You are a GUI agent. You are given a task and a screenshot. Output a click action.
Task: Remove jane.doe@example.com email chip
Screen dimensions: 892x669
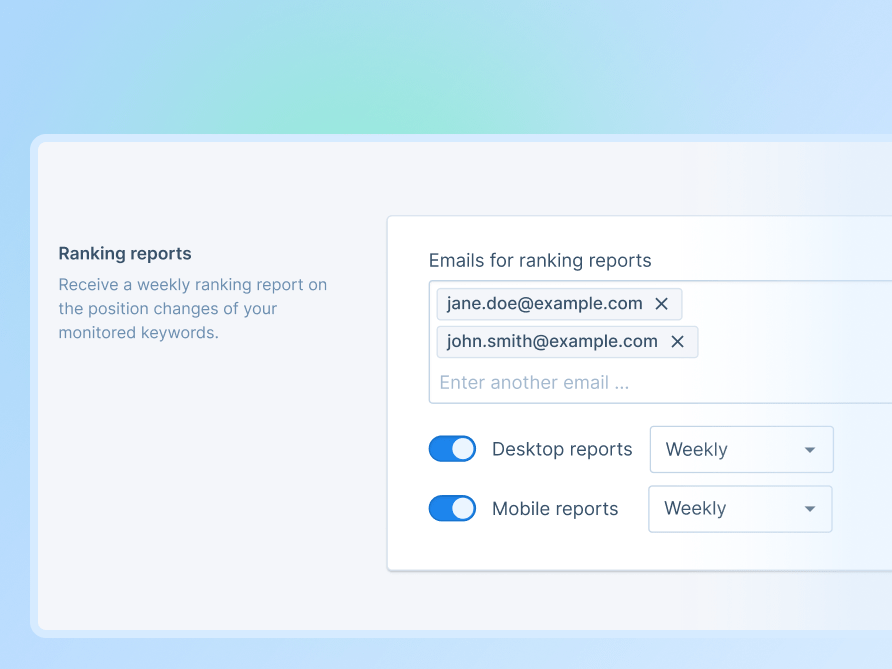661,304
